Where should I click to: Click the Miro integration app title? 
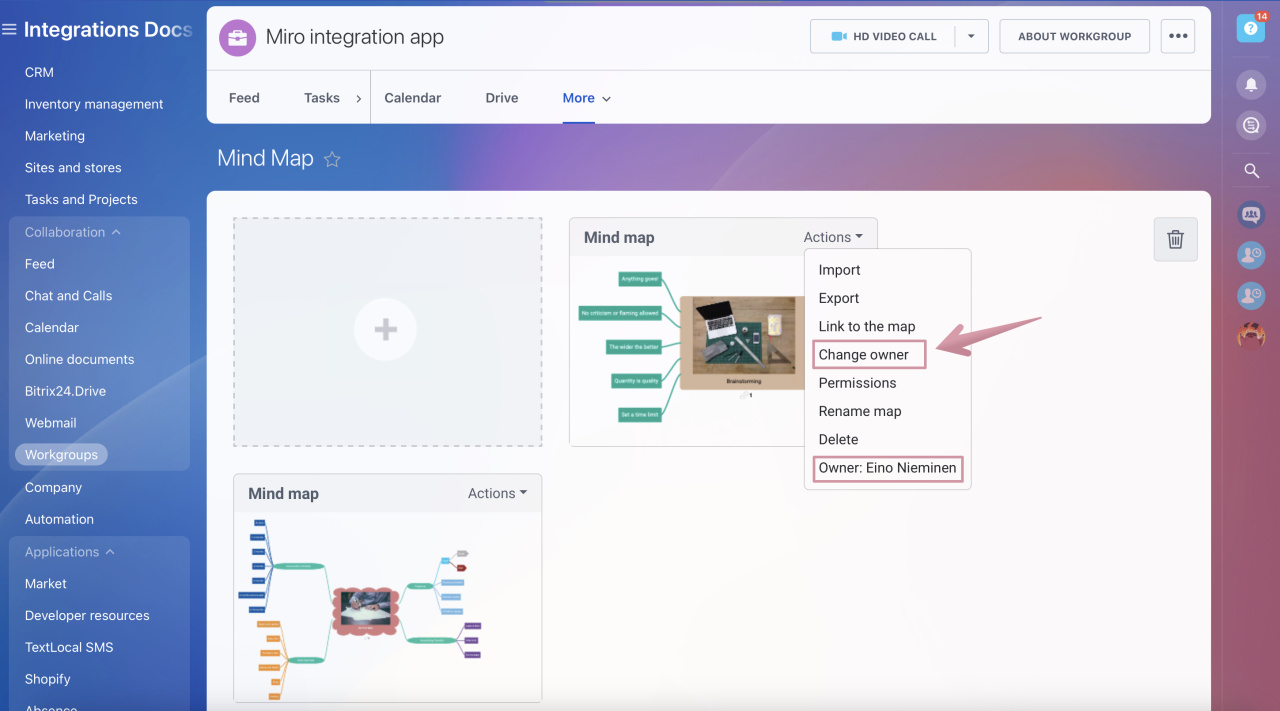coord(355,37)
